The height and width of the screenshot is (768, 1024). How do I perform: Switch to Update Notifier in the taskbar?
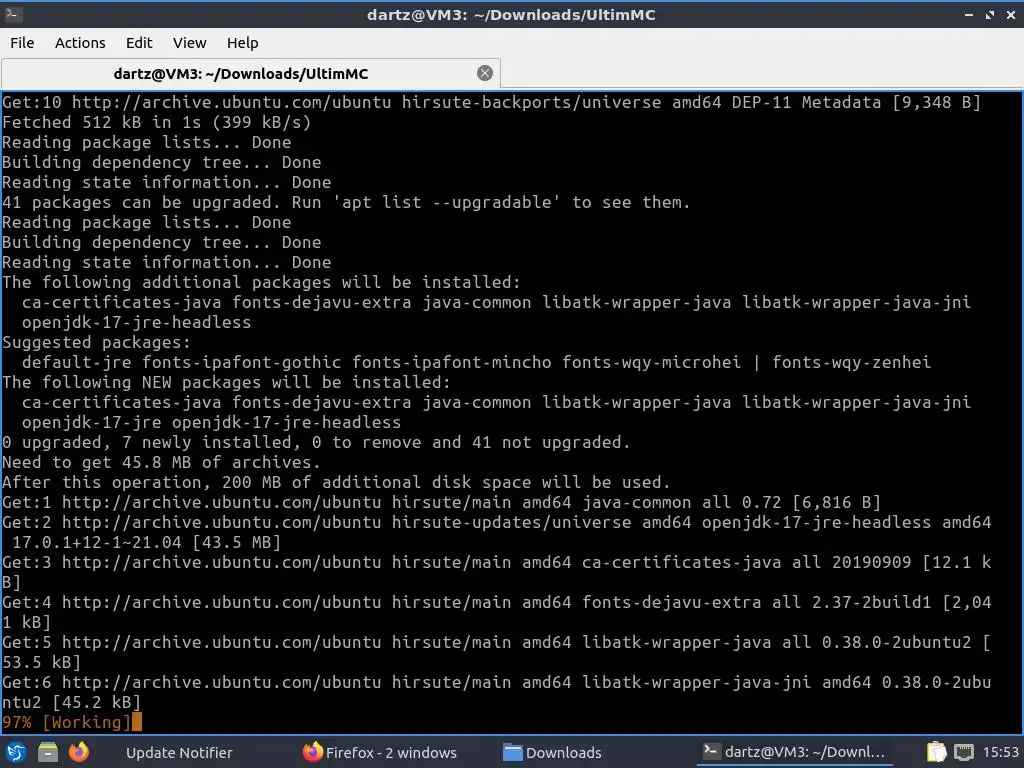(x=179, y=752)
